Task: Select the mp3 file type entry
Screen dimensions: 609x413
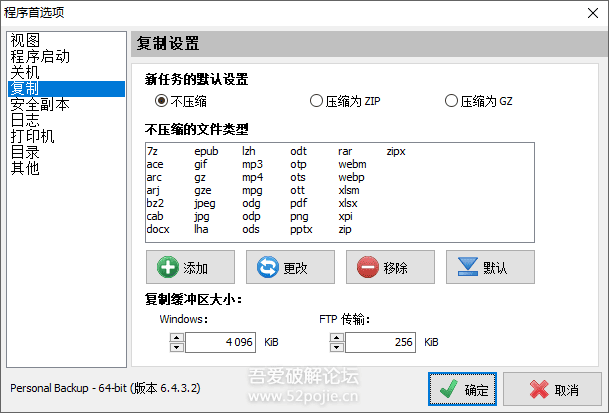Action: tap(252, 164)
